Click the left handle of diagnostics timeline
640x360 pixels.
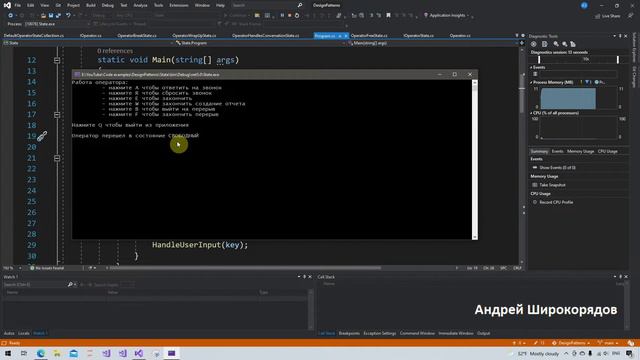pyautogui.click(x=539, y=60)
